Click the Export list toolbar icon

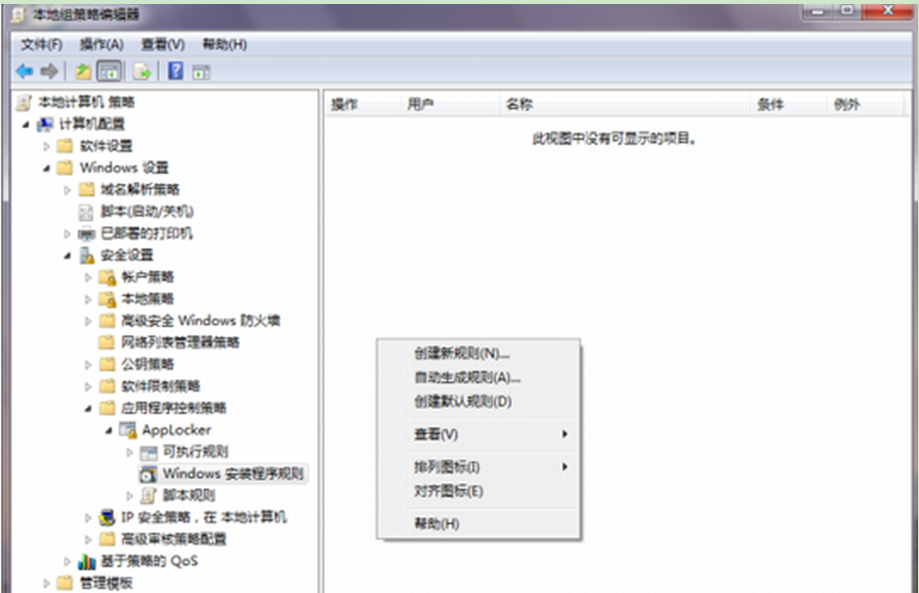tap(142, 71)
